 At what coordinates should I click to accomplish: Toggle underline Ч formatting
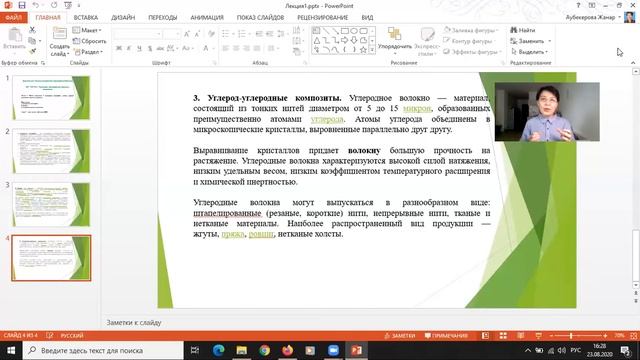tap(139, 49)
